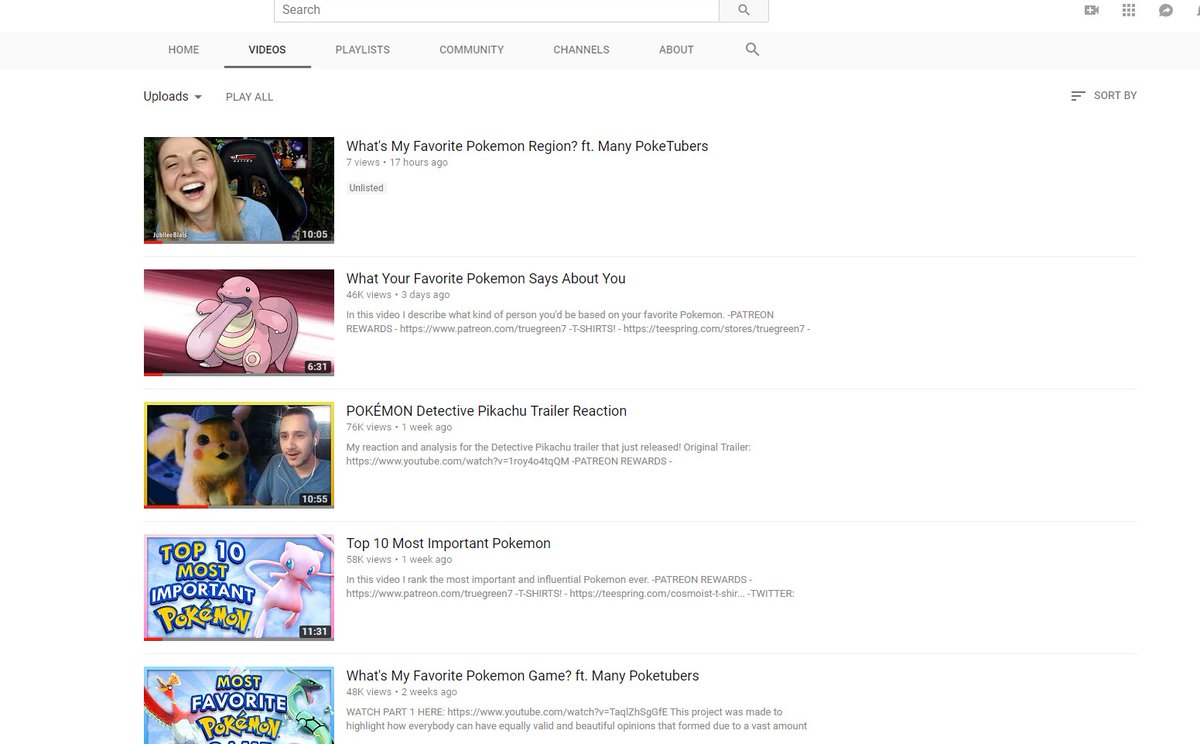Select the Videos tab
1200x744 pixels.
coord(267,50)
